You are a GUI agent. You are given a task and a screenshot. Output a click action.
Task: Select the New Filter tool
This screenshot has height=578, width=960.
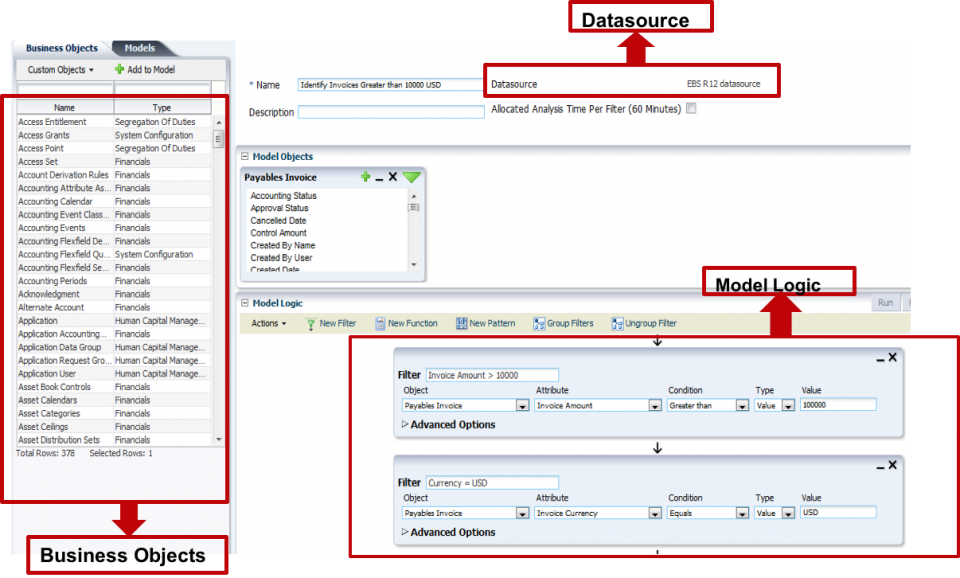pyautogui.click(x=331, y=322)
